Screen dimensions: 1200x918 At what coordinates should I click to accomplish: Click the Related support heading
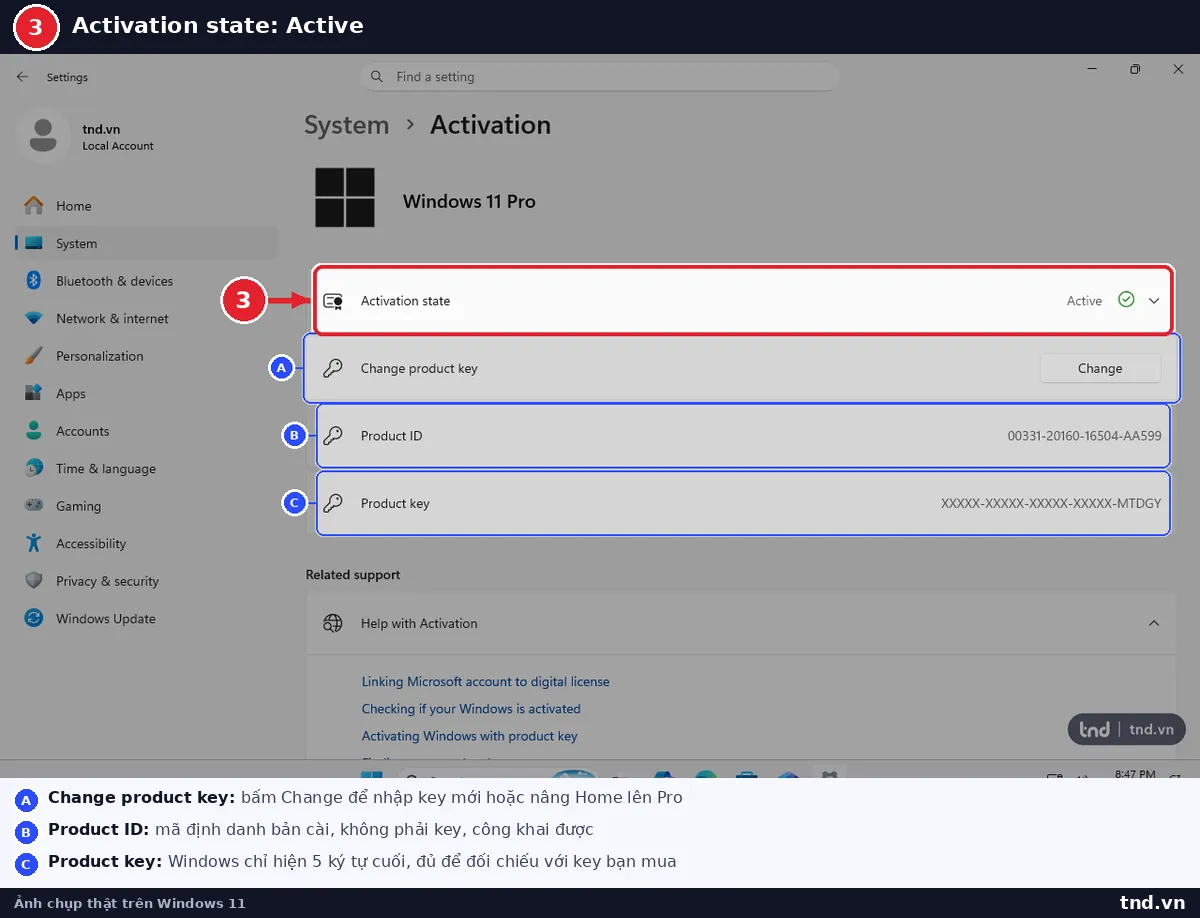tap(353, 575)
